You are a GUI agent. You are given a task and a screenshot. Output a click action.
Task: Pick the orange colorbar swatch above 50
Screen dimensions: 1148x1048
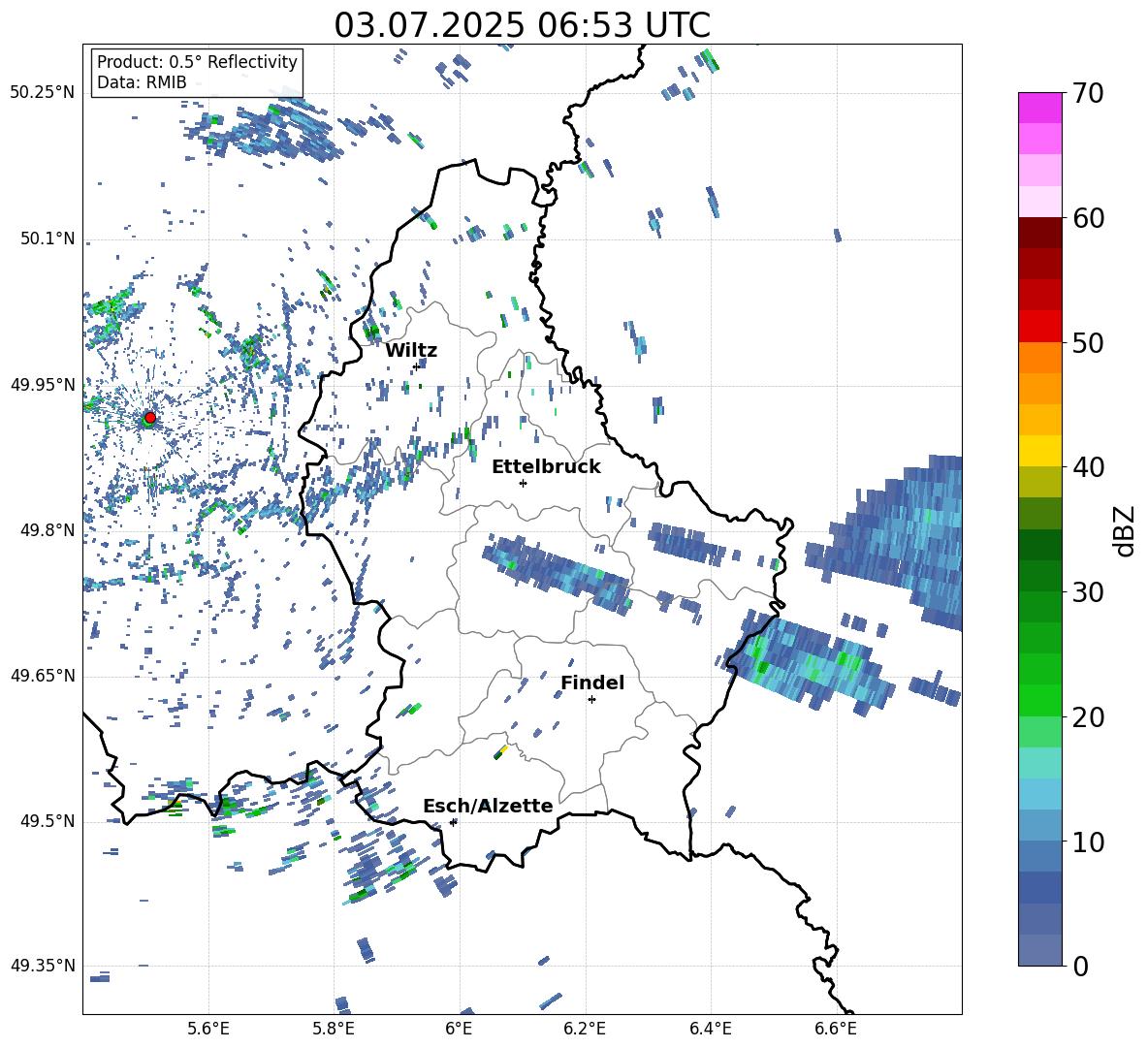pyautogui.click(x=1040, y=357)
